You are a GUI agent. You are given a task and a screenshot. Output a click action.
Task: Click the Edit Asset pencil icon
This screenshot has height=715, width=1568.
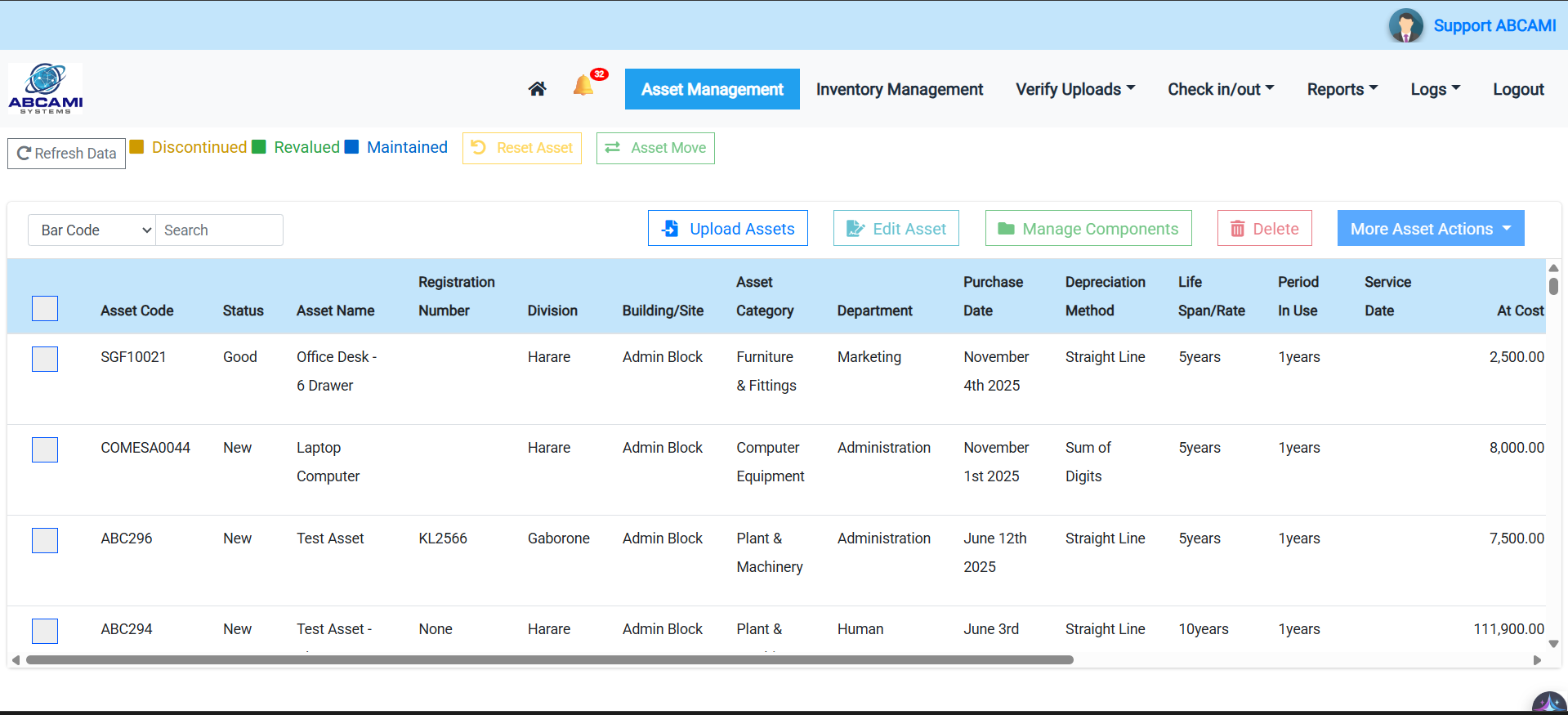pyautogui.click(x=855, y=229)
